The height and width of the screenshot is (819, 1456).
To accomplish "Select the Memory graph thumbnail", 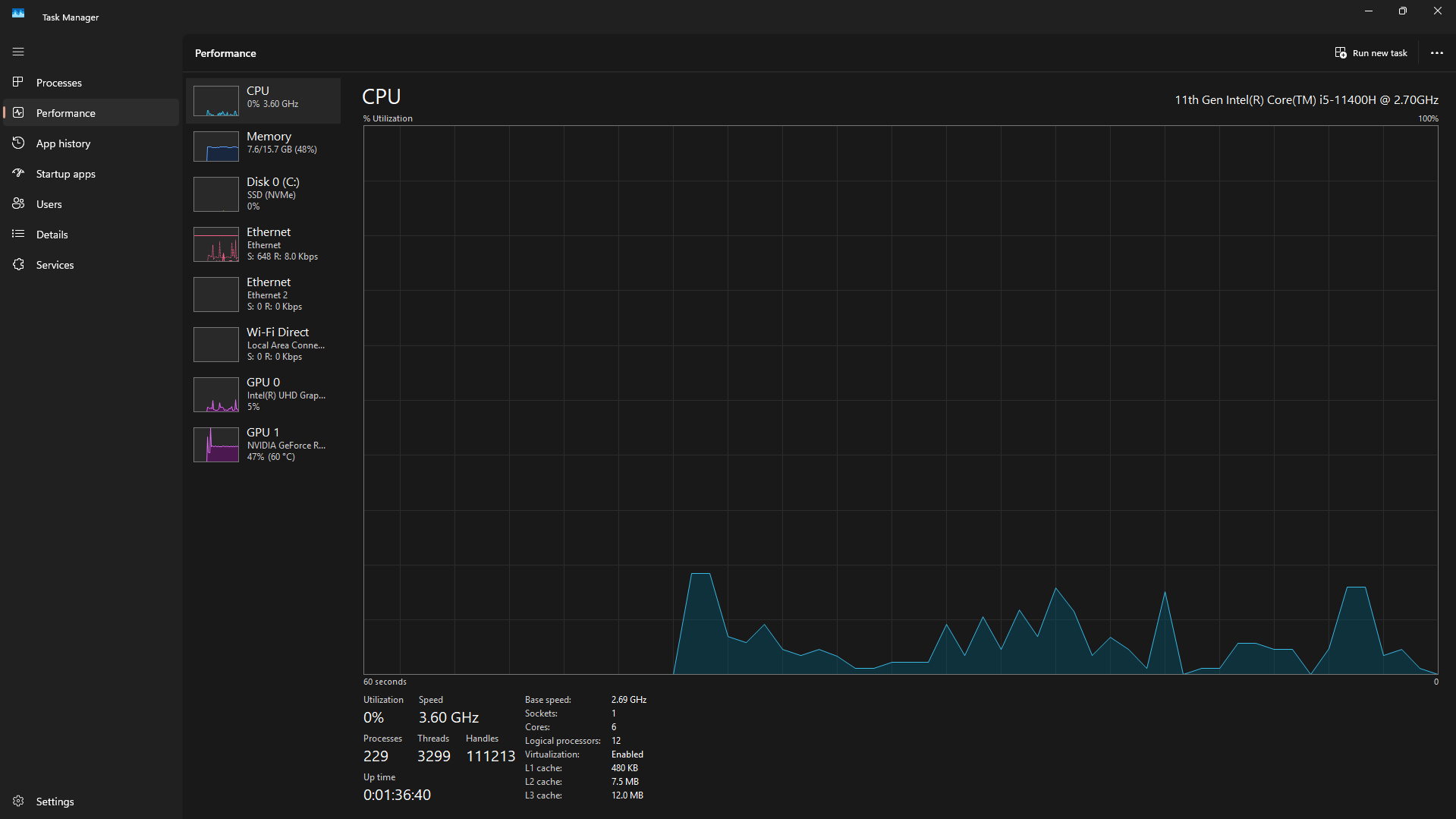I will pos(216,146).
